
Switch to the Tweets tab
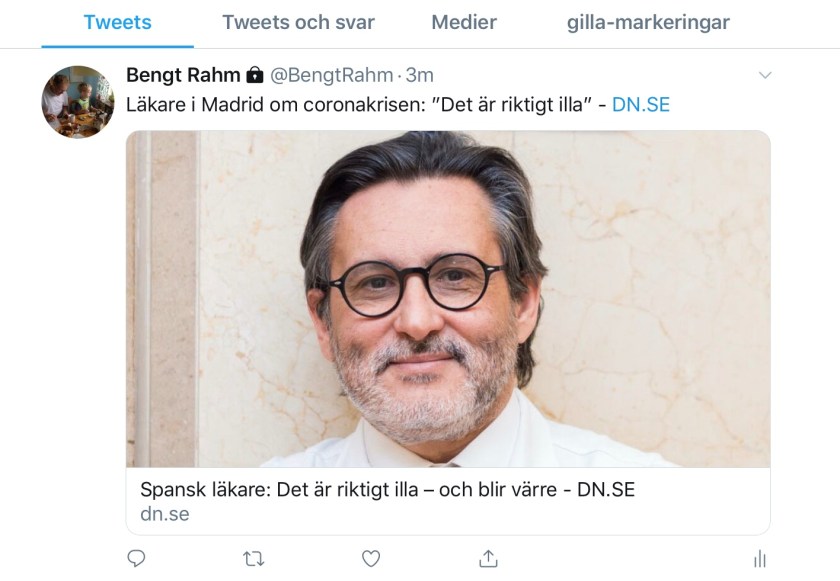[x=117, y=22]
